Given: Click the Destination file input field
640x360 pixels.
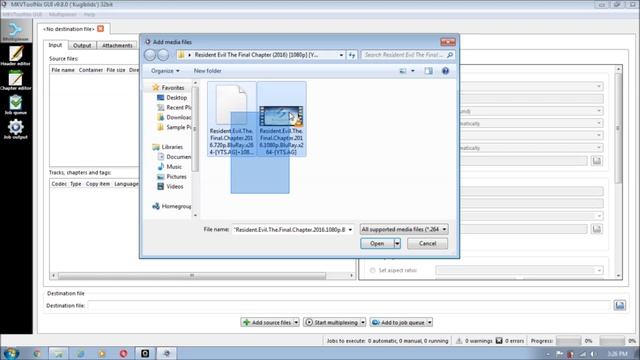Looking at the screenshot, I should click(349, 305).
